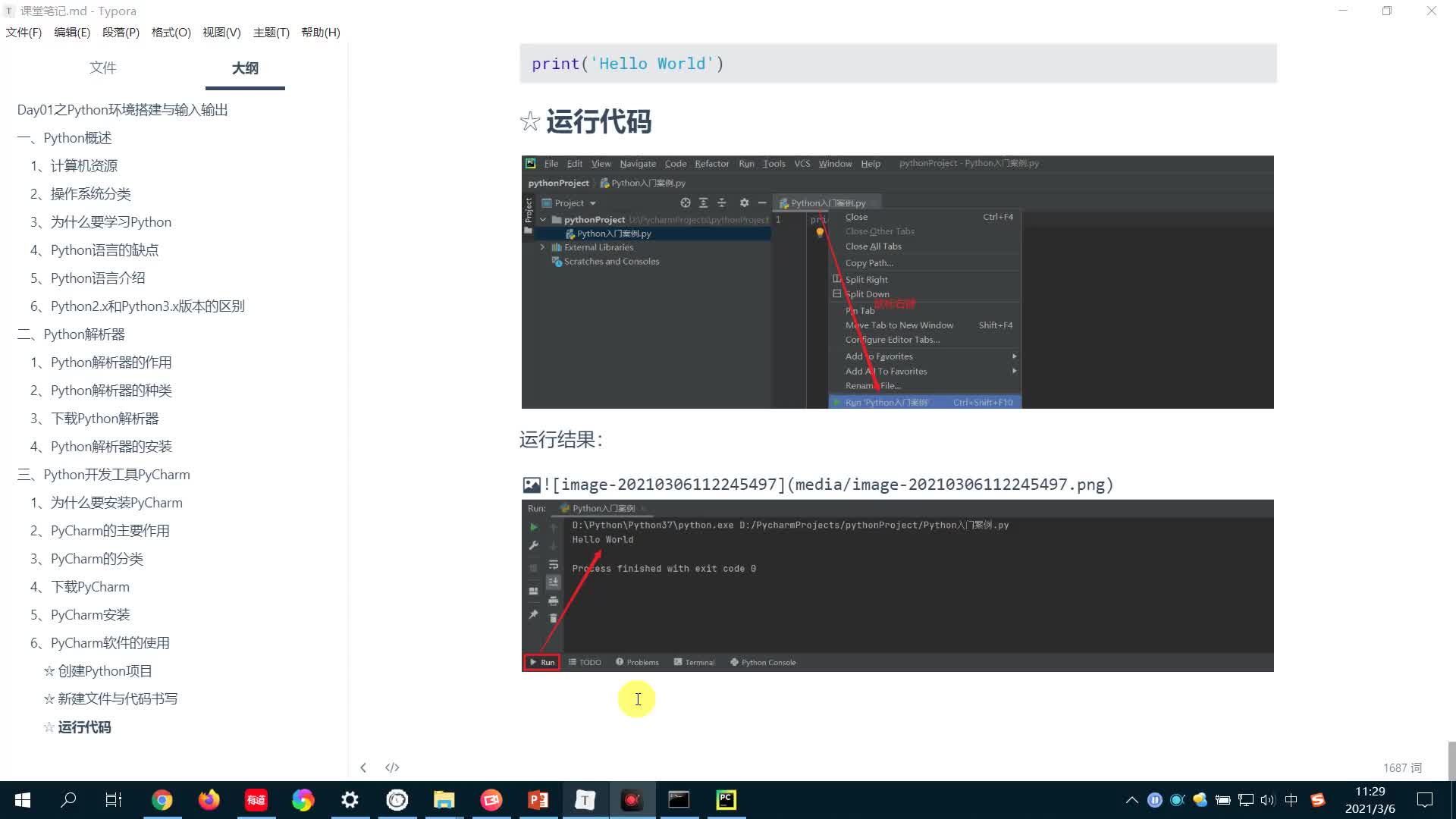
Task: Open PowerPoint from the taskbar
Action: click(x=538, y=800)
